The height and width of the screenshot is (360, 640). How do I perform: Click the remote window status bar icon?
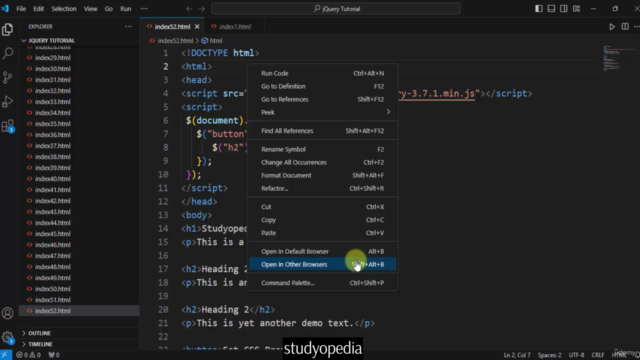pos(6,355)
